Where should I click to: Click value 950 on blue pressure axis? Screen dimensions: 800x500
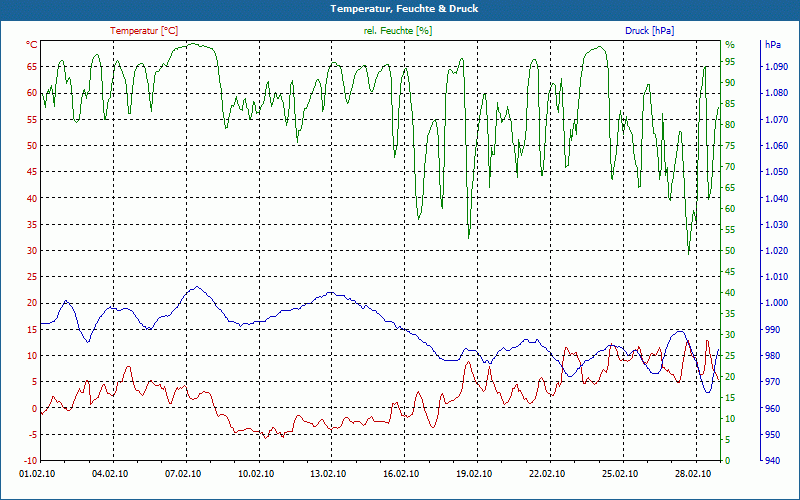coord(773,435)
